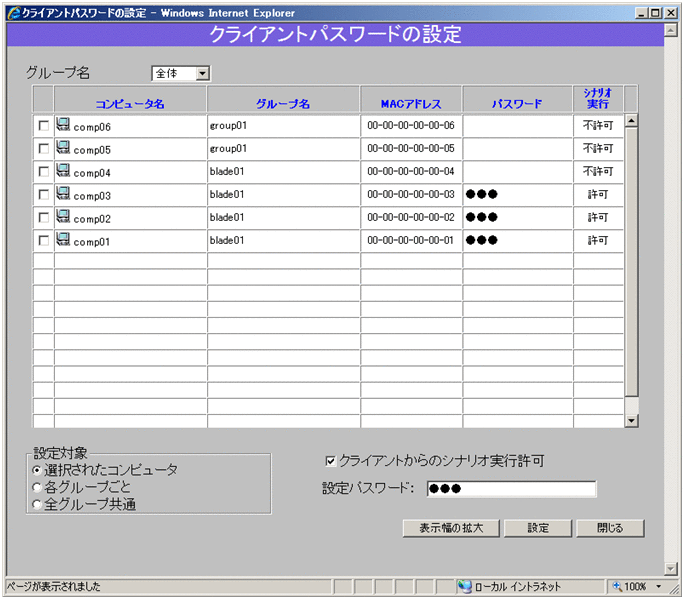The width and height of the screenshot is (685, 600).
Task: Open the グループ名 dropdown showing 全体
Action: point(181,73)
